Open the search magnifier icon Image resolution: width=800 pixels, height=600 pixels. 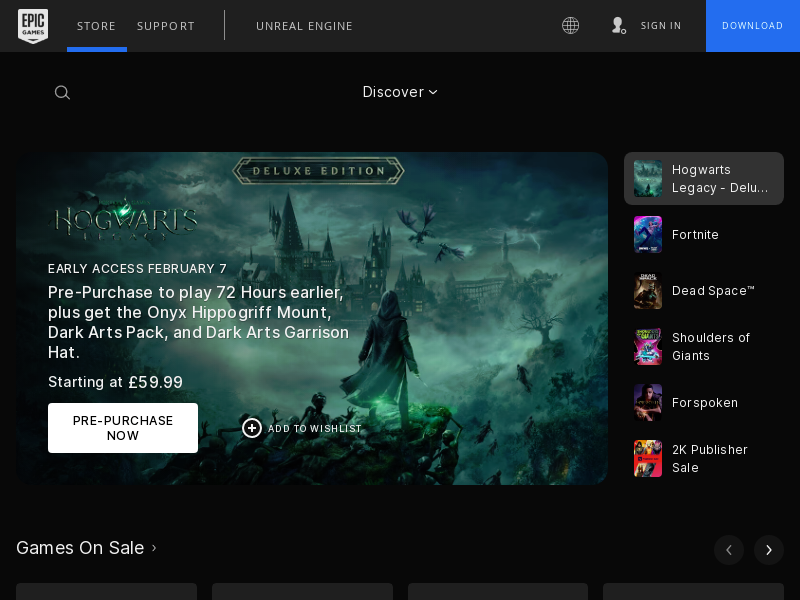[62, 92]
